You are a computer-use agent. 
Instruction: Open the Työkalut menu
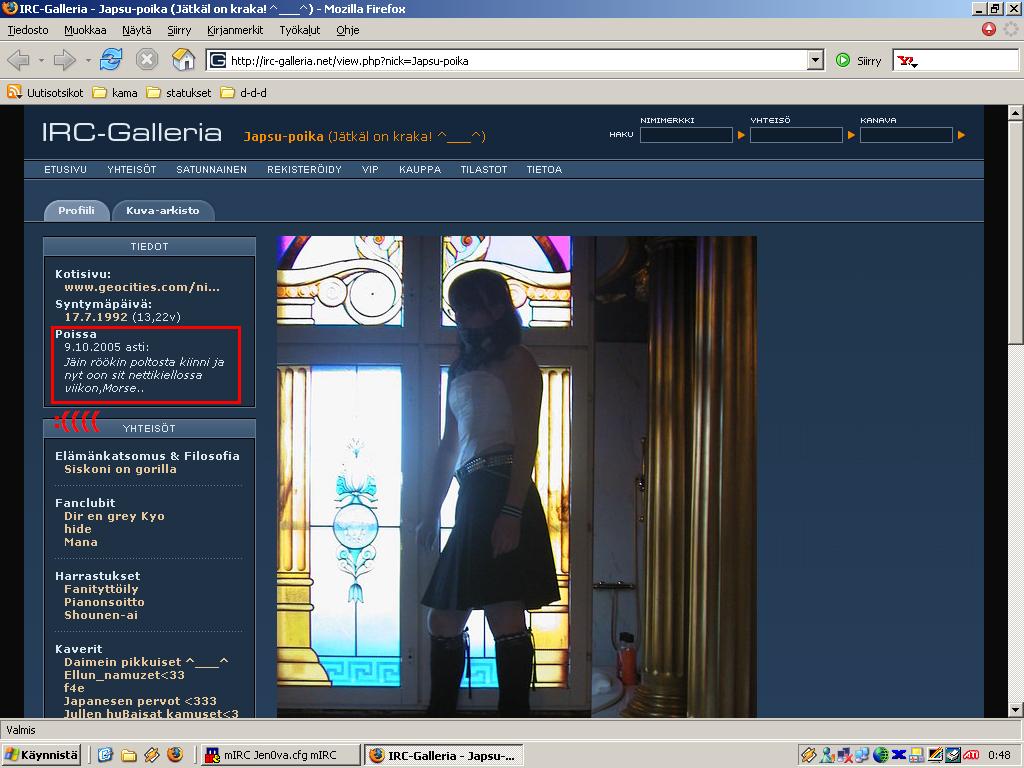[300, 30]
